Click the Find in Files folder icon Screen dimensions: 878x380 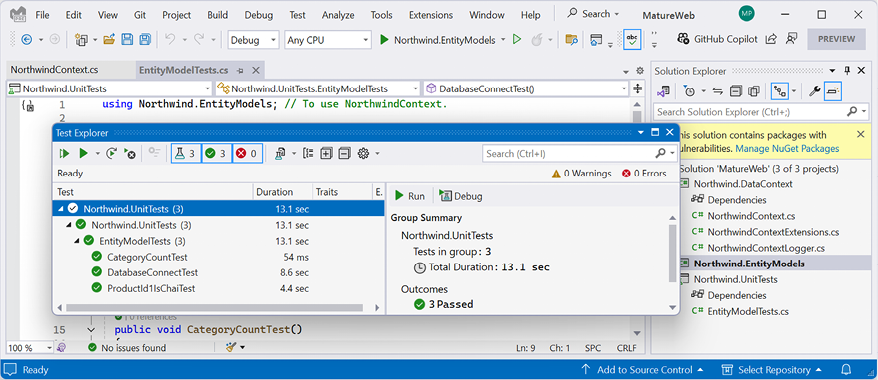click(572, 40)
